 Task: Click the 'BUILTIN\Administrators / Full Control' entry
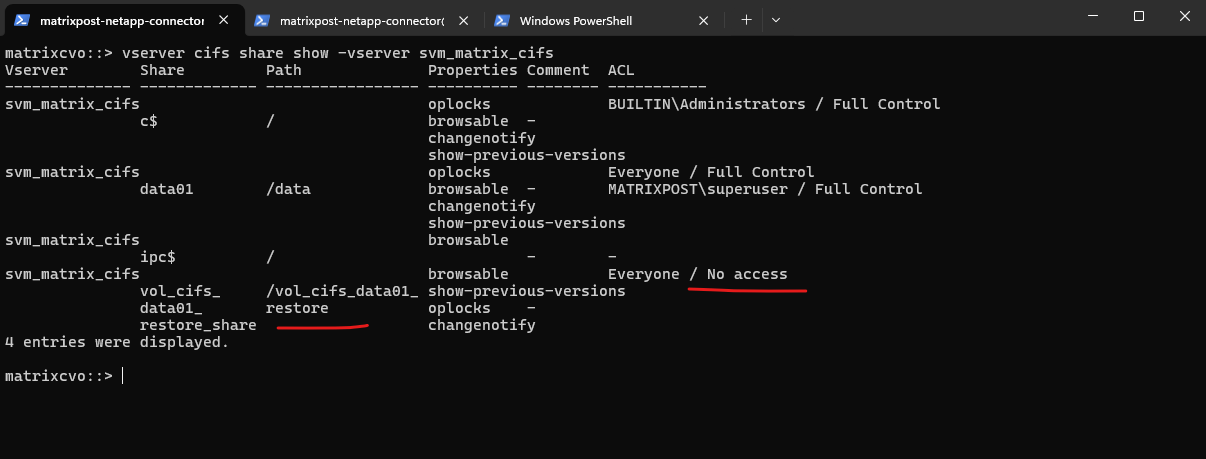(773, 104)
